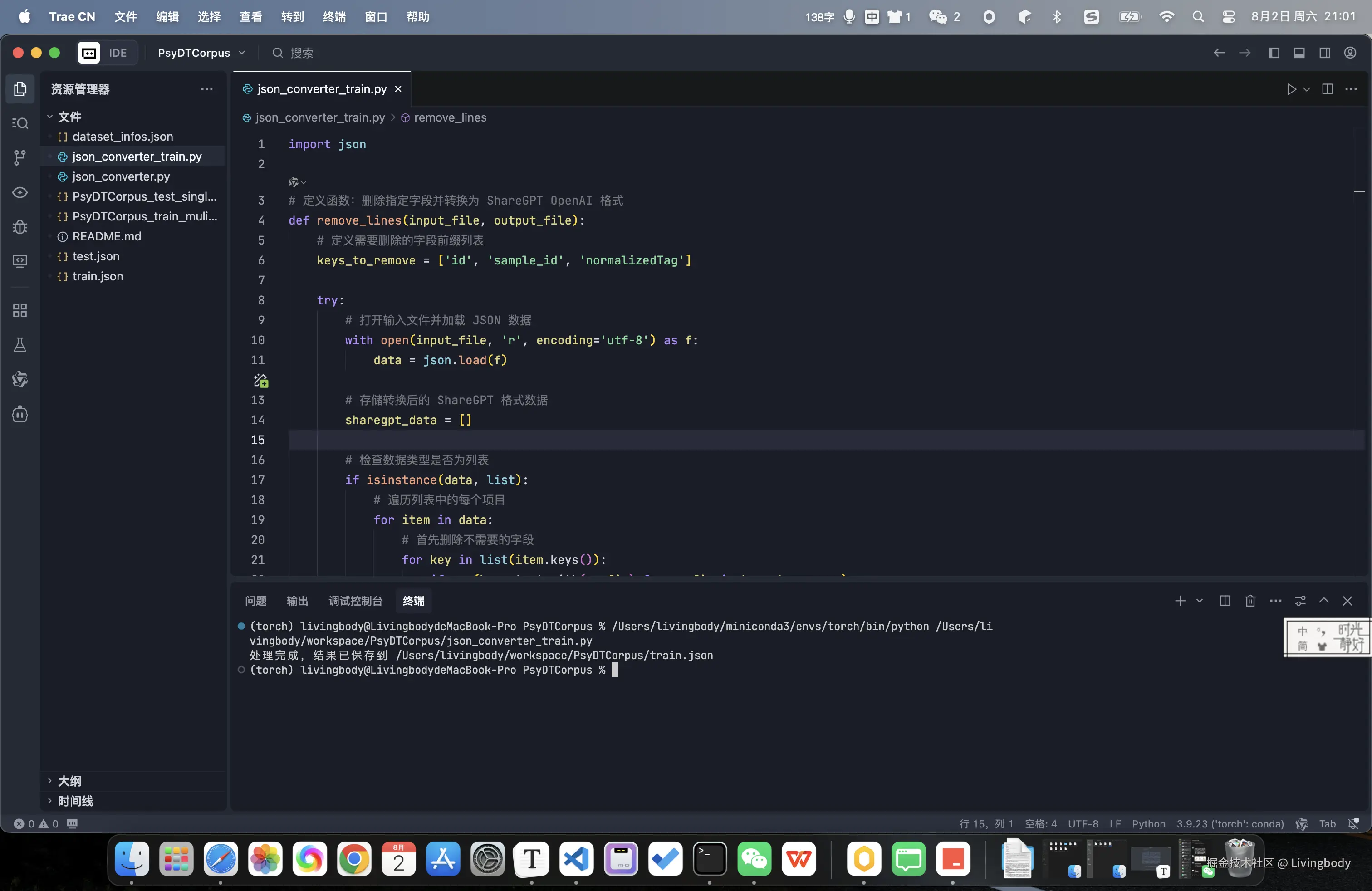Open the Testing flask icon
This screenshot has height=891, width=1372.
click(x=20, y=345)
